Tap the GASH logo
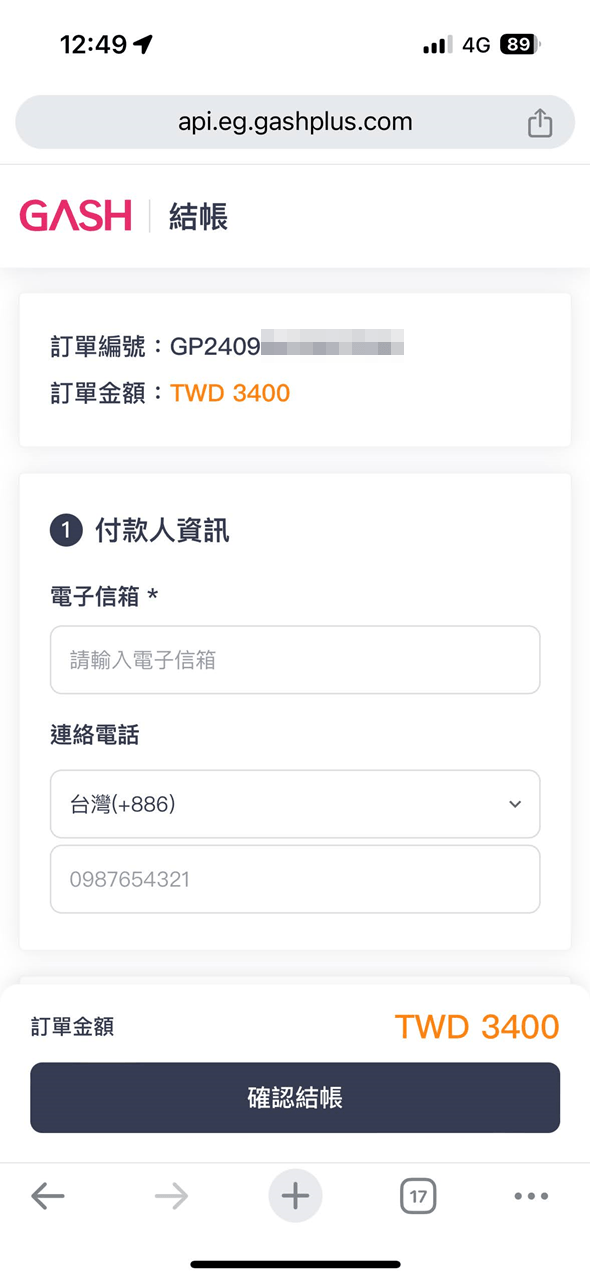The height and width of the screenshot is (1280, 590). coord(76,215)
